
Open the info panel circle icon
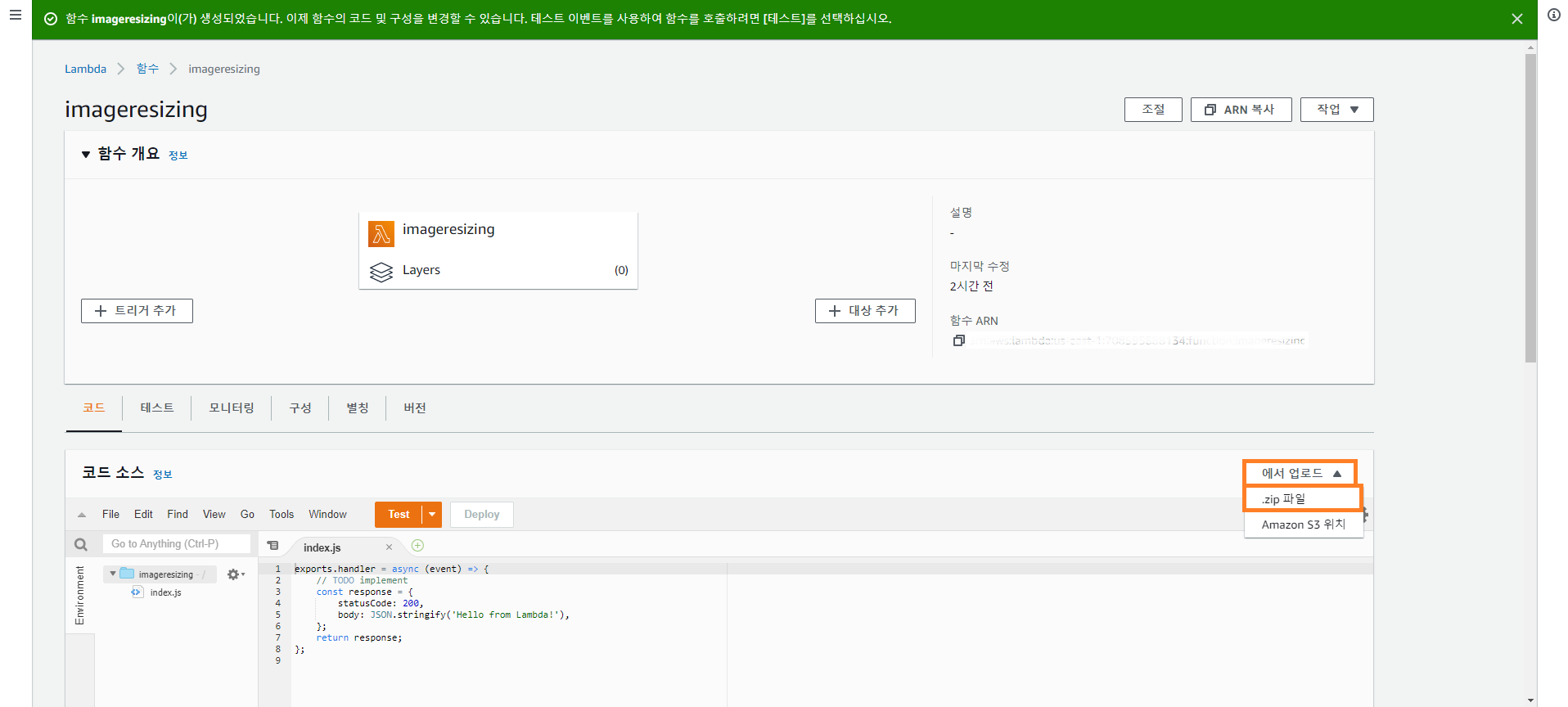tap(1553, 15)
